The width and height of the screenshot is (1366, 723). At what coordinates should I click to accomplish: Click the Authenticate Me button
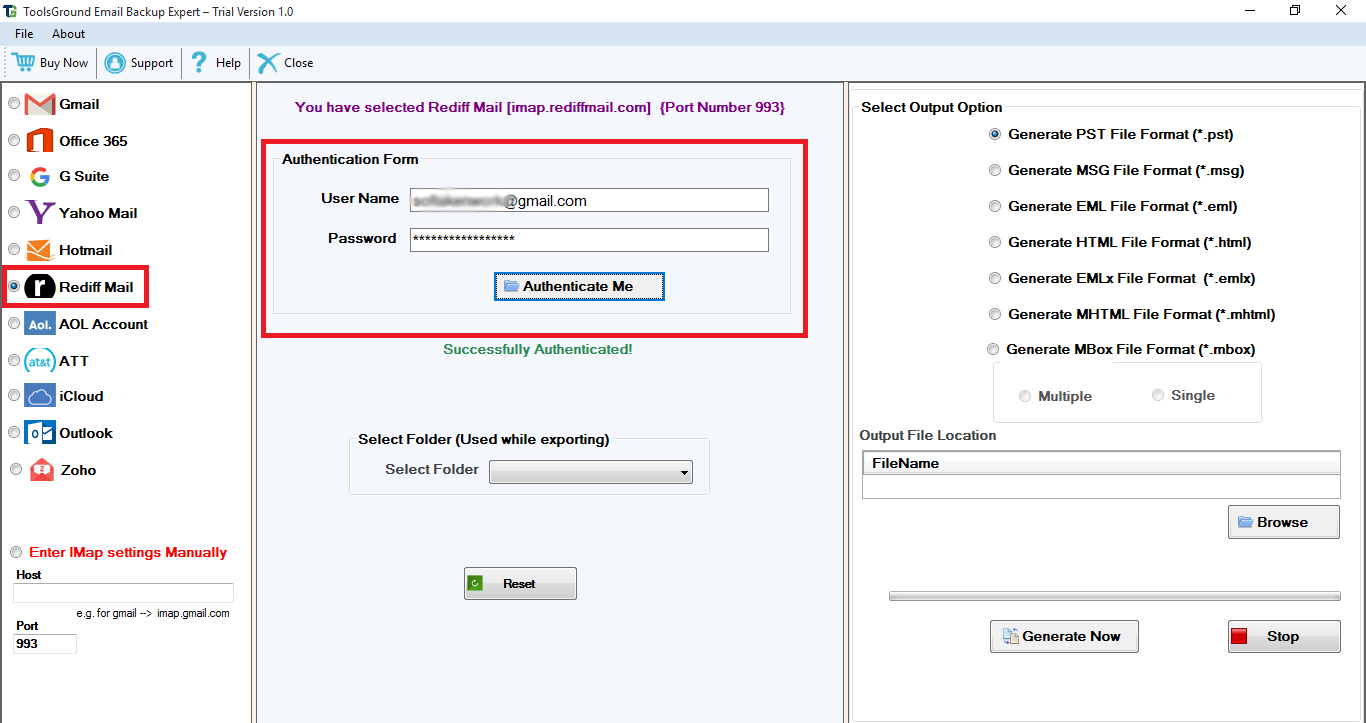point(579,286)
